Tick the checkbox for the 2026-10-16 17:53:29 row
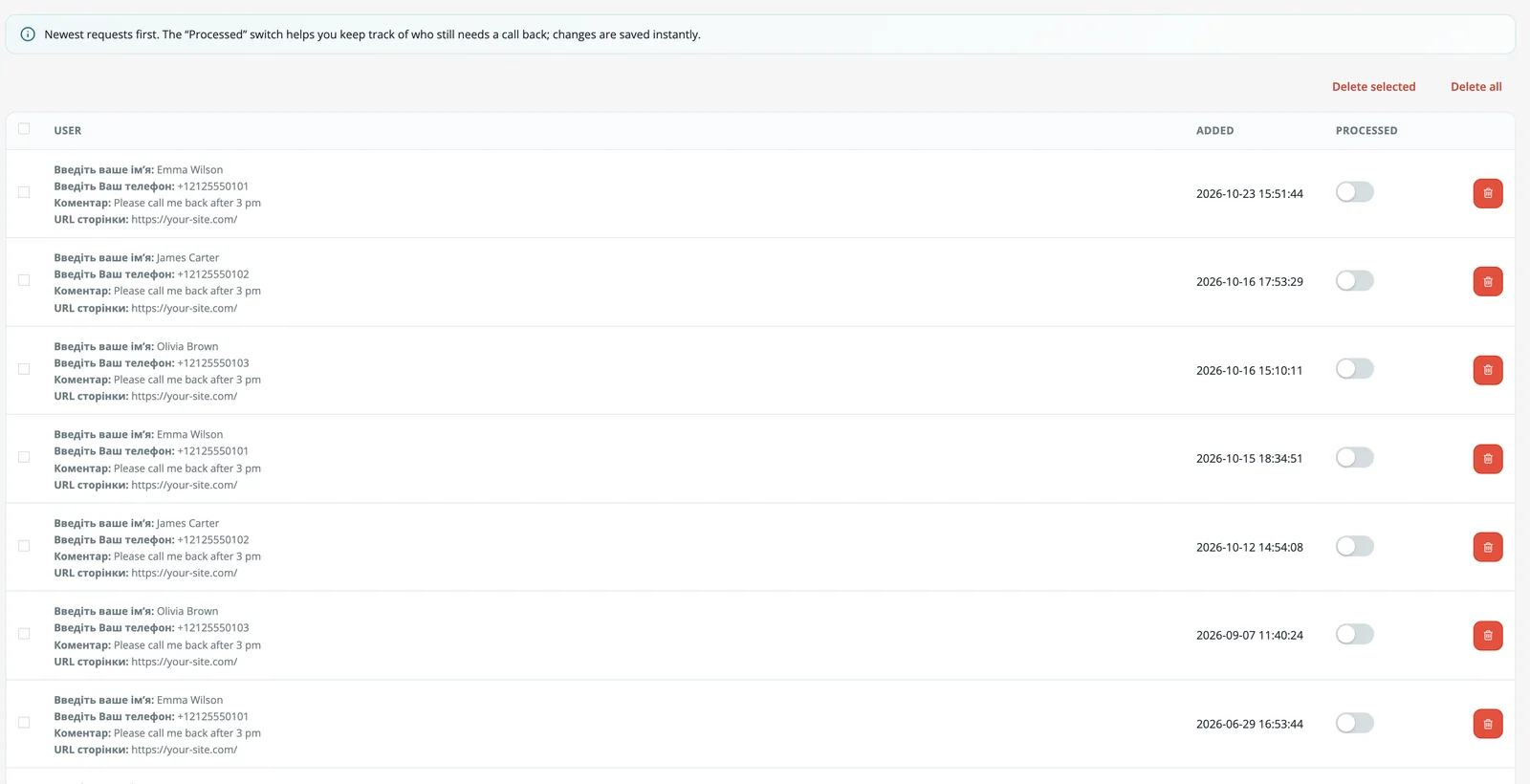Image resolution: width=1530 pixels, height=784 pixels. pos(24,280)
